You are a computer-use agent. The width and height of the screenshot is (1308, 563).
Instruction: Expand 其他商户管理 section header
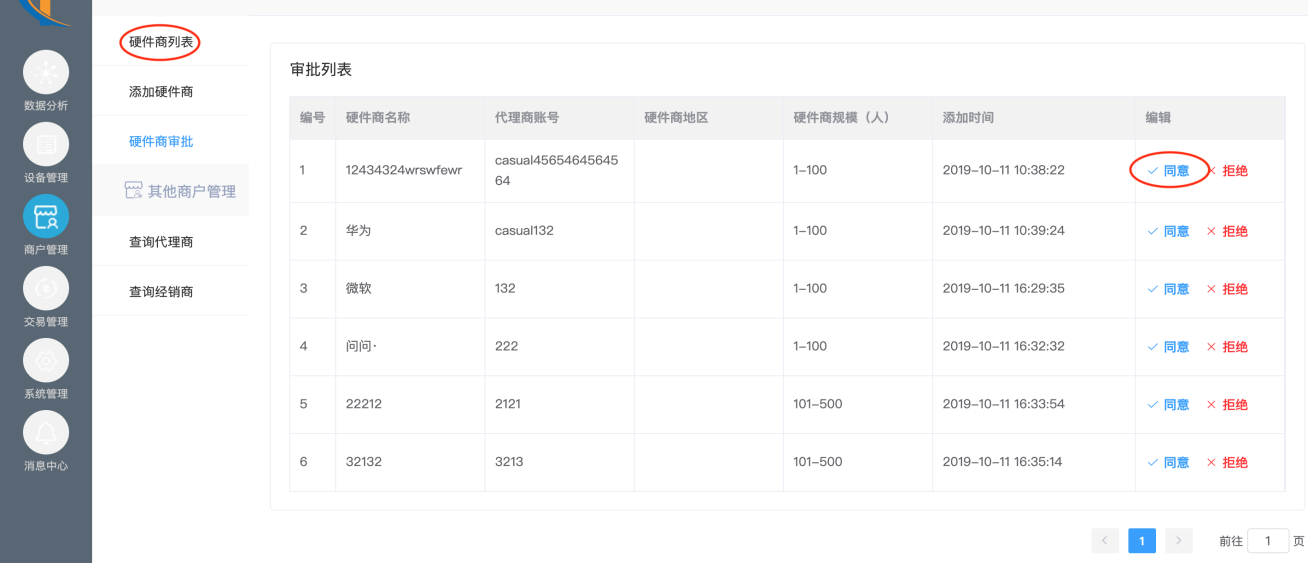tap(180, 191)
